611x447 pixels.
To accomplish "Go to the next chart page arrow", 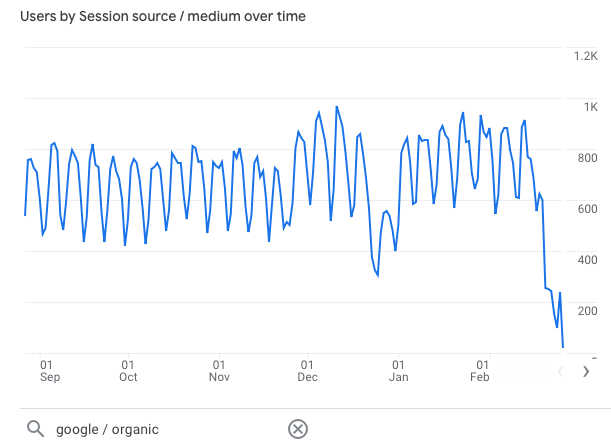I will pos(586,371).
